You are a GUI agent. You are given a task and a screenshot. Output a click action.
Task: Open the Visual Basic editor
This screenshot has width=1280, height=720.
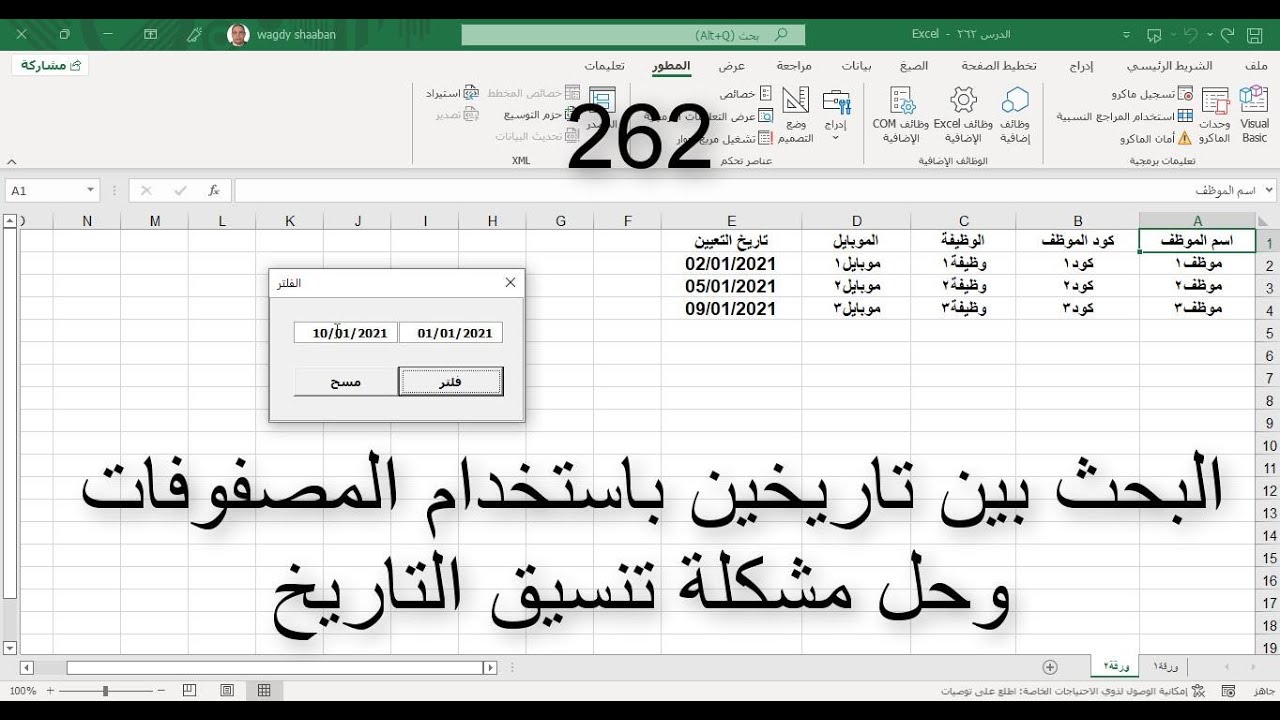[x=1254, y=115]
